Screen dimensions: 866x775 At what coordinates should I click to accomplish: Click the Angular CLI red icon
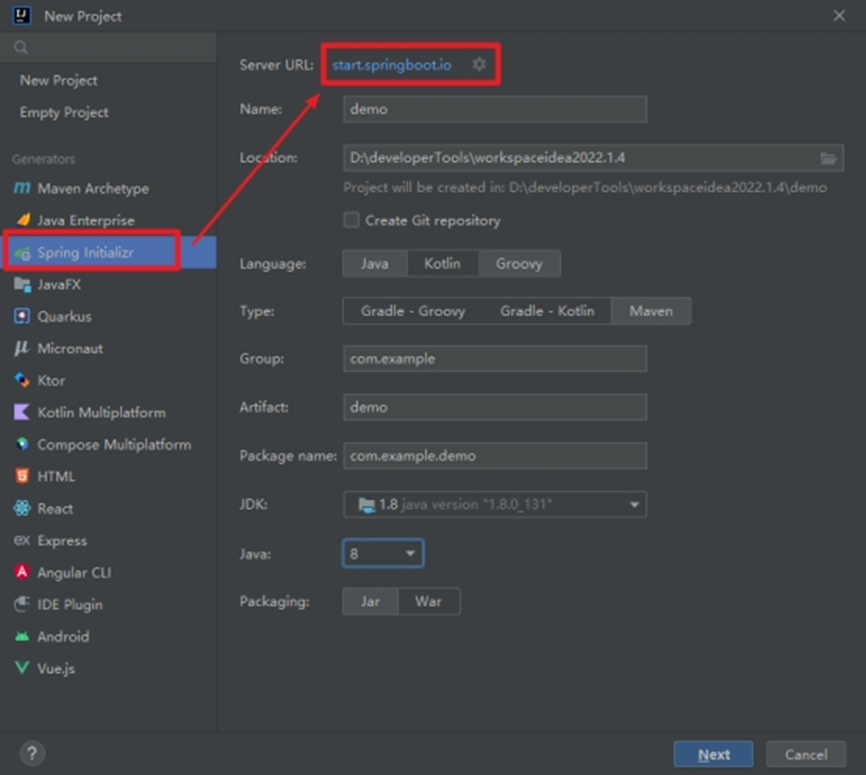coord(22,572)
